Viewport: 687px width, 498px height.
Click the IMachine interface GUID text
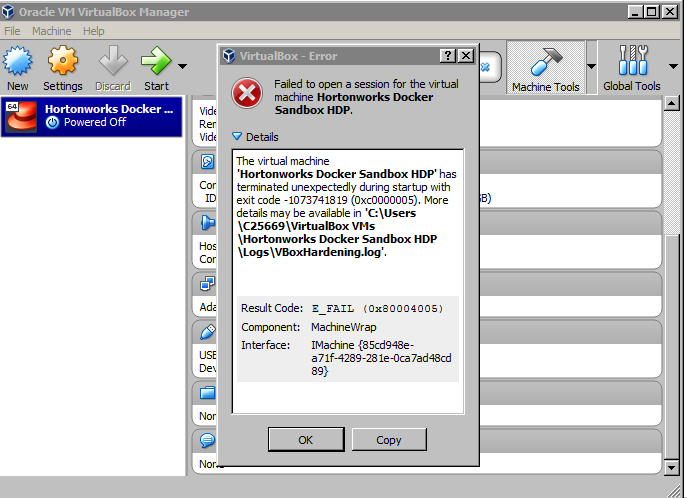(381, 358)
